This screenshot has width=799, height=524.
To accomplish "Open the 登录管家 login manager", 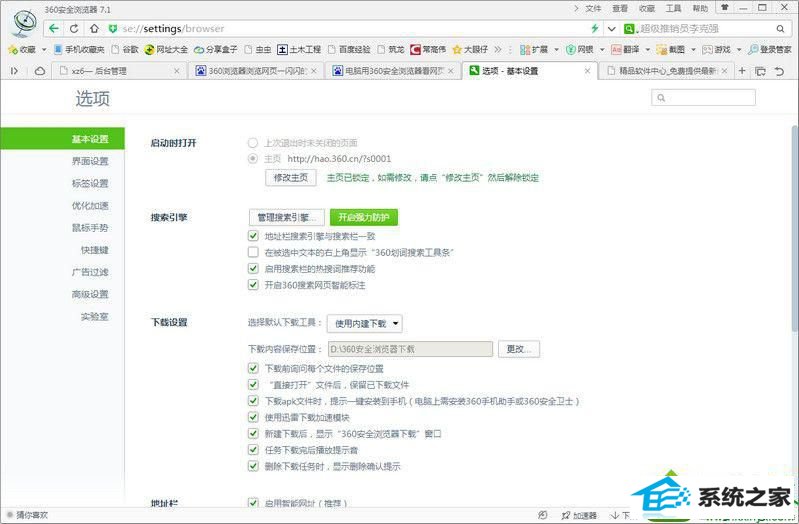I will pyautogui.click(x=769, y=49).
